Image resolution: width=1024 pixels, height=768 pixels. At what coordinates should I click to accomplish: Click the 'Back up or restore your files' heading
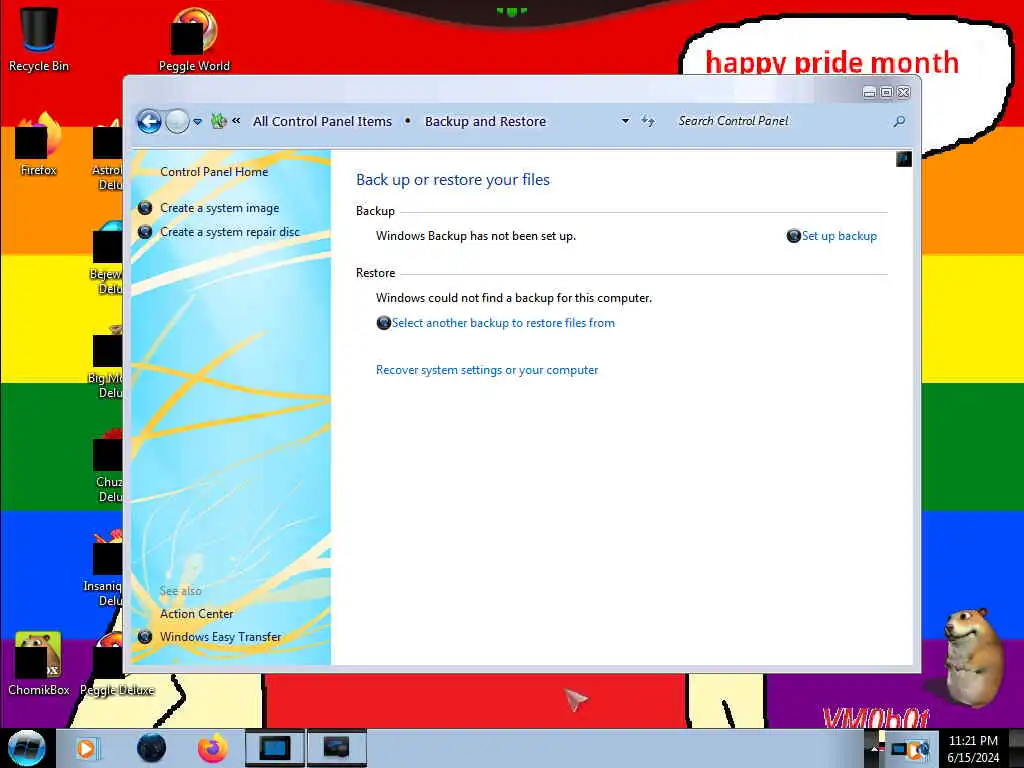[x=453, y=180]
